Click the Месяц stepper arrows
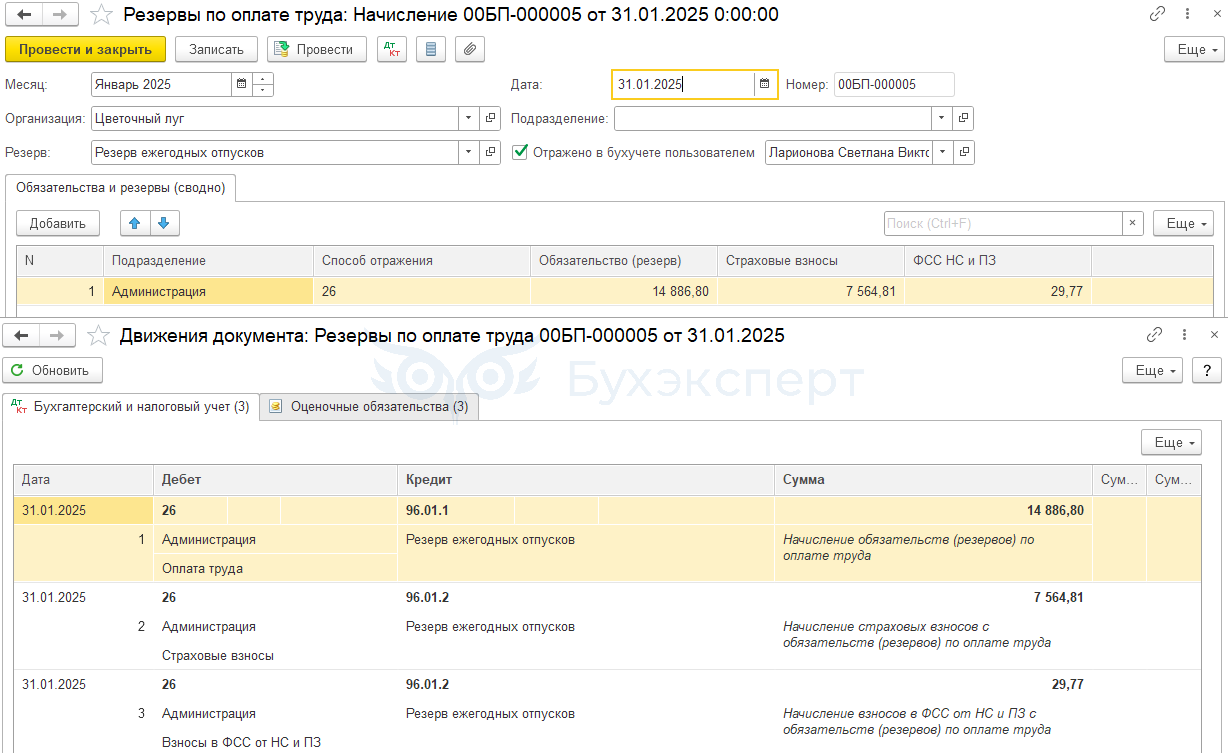Viewport: 1228px width, 753px height. point(263,85)
